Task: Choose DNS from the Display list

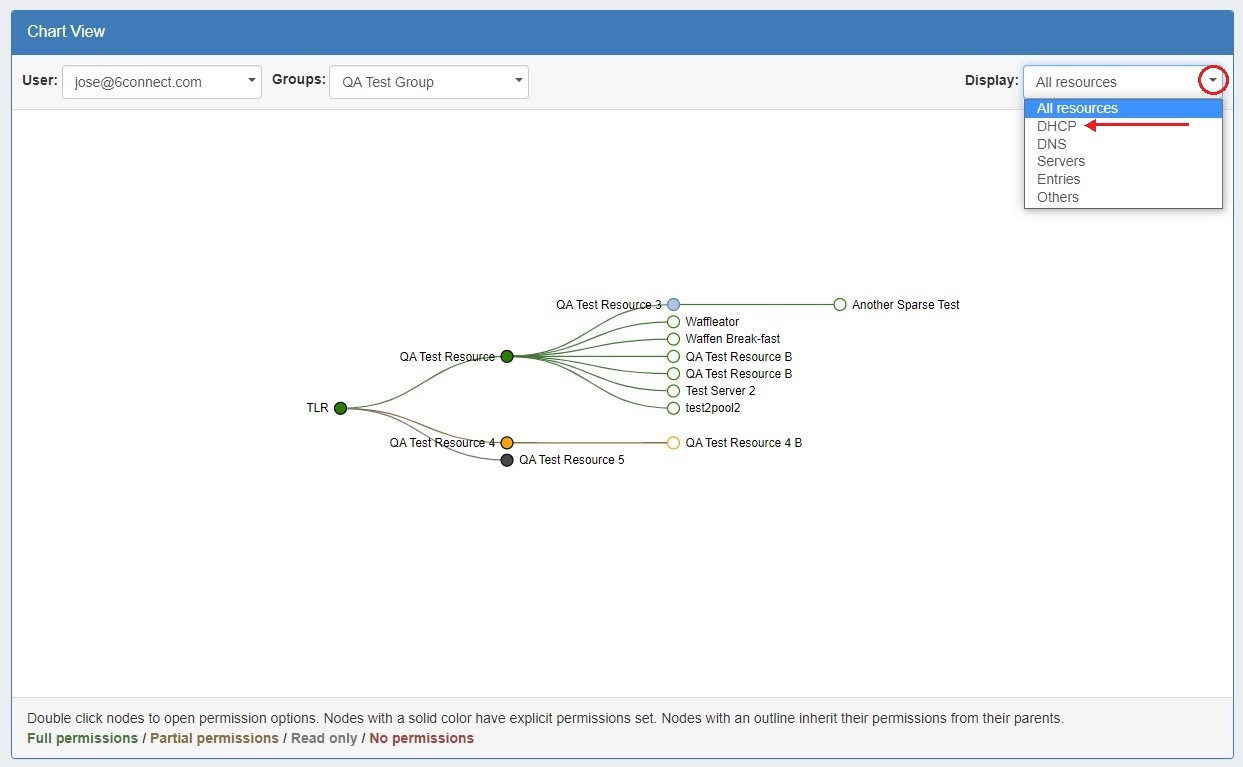Action: pyautogui.click(x=1051, y=144)
